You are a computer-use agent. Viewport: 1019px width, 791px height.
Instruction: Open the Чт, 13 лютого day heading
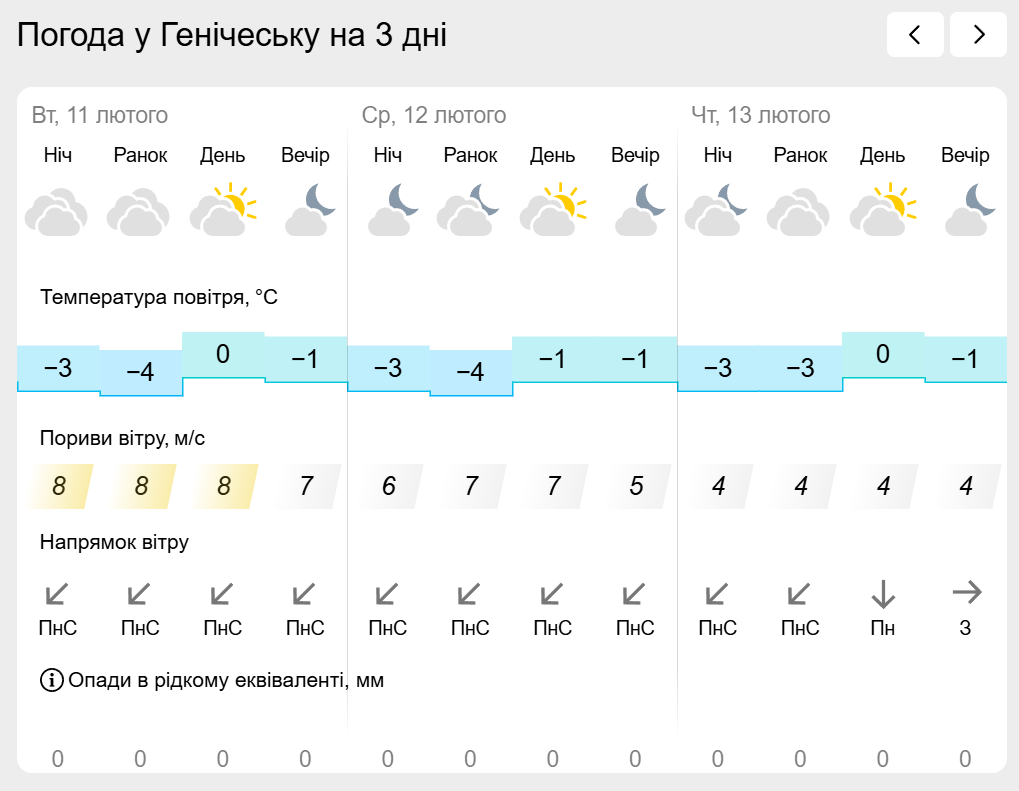(x=760, y=115)
